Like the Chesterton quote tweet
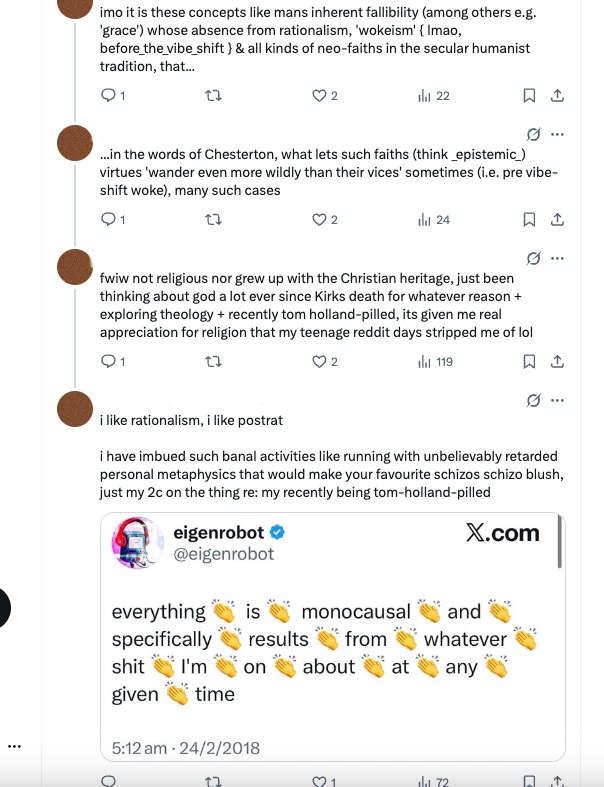 (320, 220)
